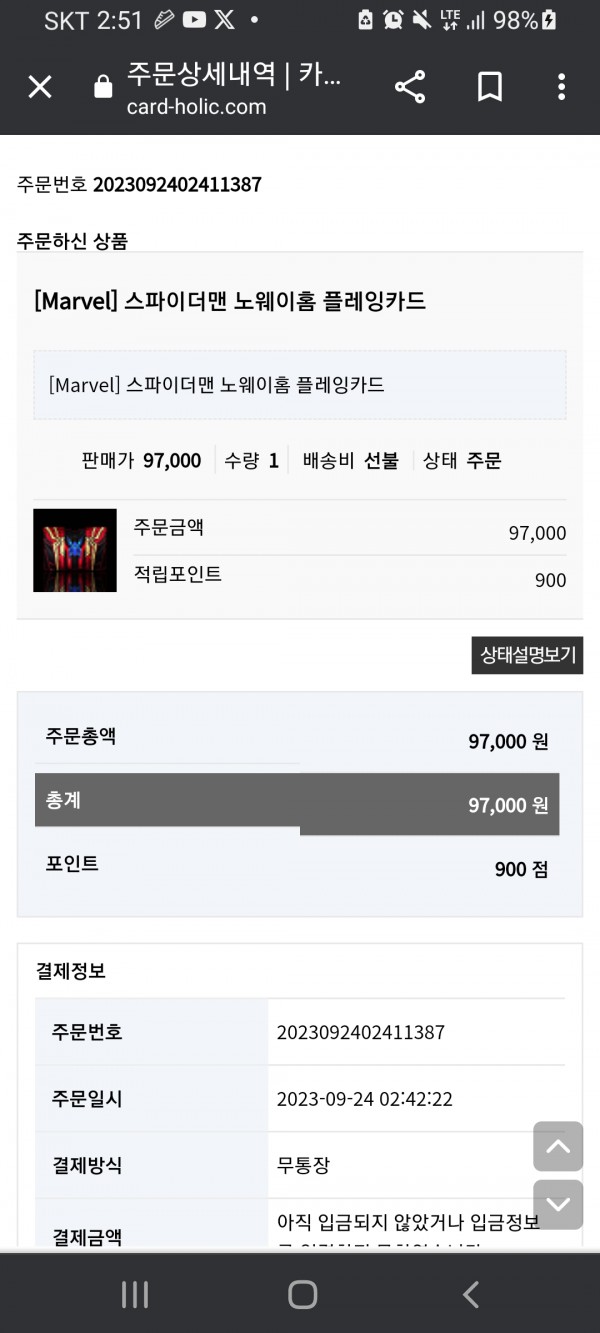Tap the 무통장 payment method value
The height and width of the screenshot is (1333, 600).
(x=303, y=1165)
